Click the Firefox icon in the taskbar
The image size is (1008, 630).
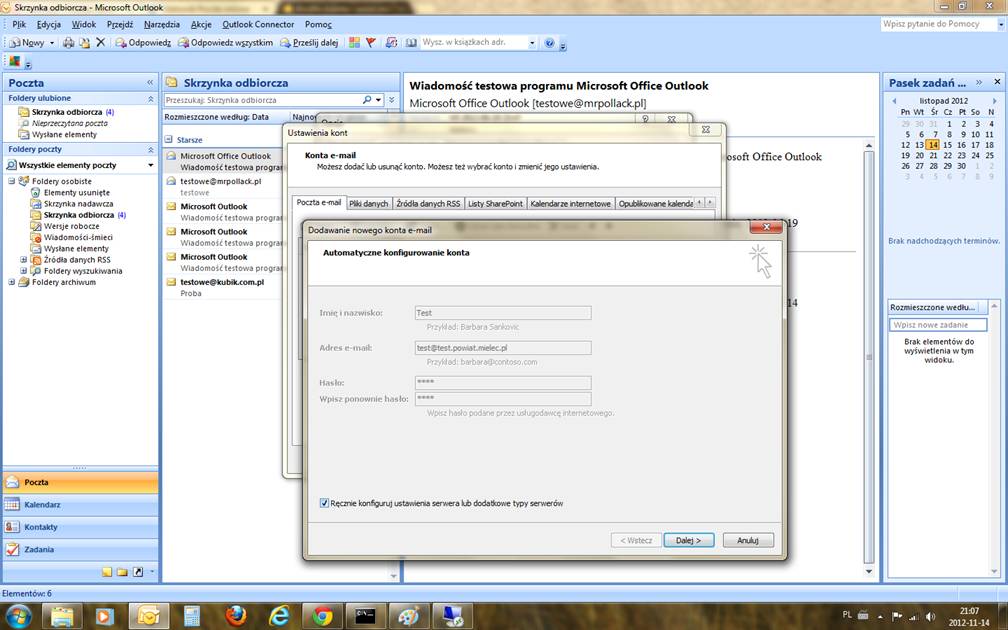(236, 615)
